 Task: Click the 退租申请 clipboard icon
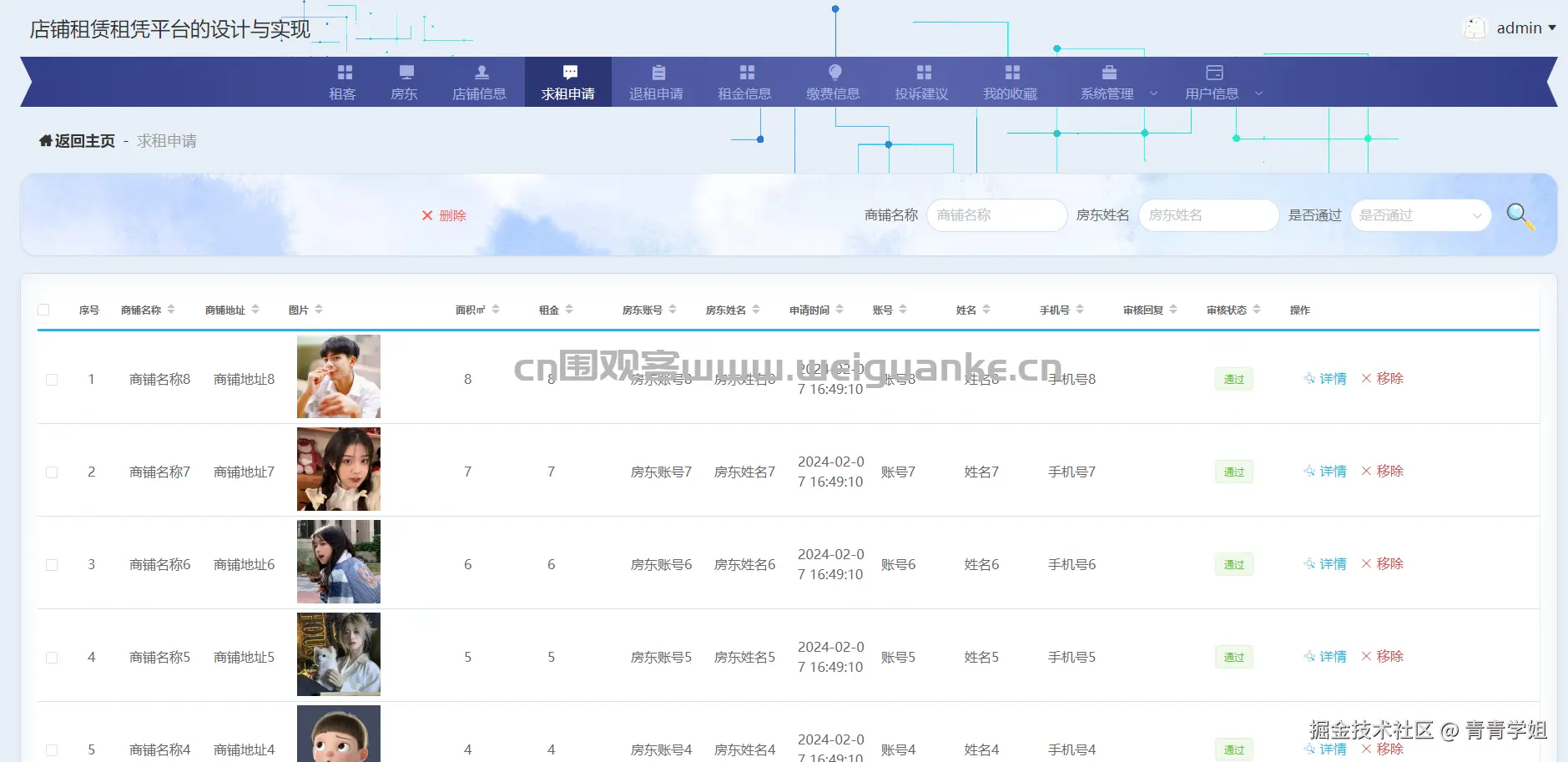click(658, 73)
